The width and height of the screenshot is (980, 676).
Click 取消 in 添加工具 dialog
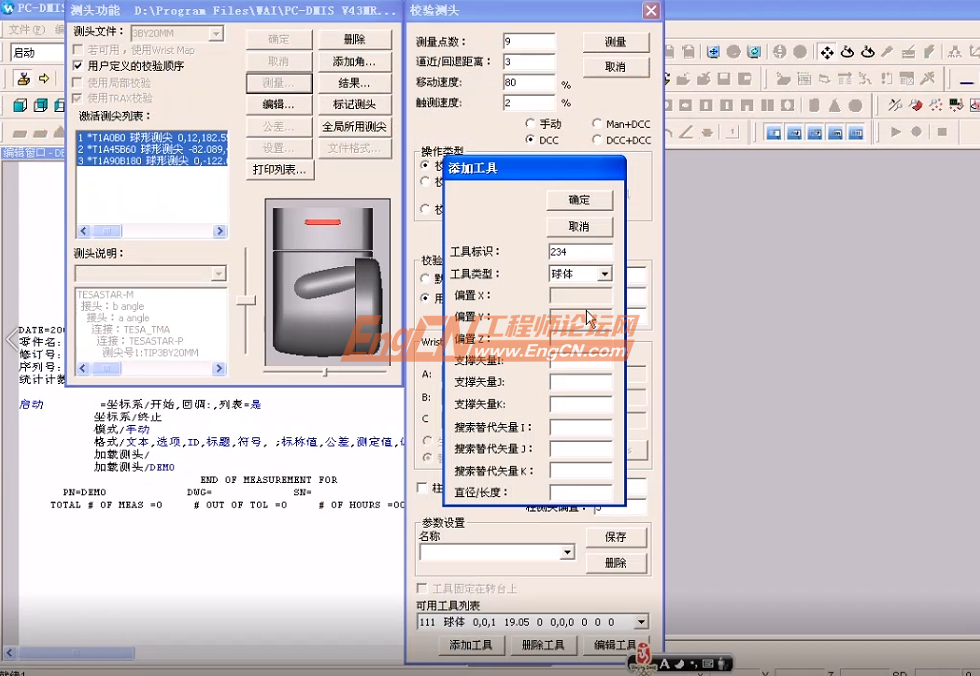pyautogui.click(x=579, y=226)
